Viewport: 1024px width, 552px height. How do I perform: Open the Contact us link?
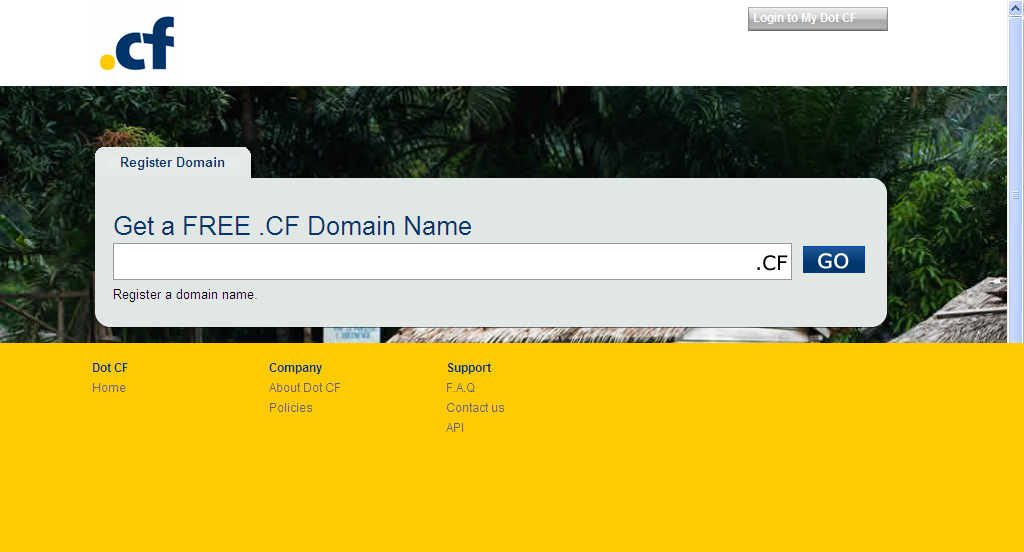click(x=475, y=408)
